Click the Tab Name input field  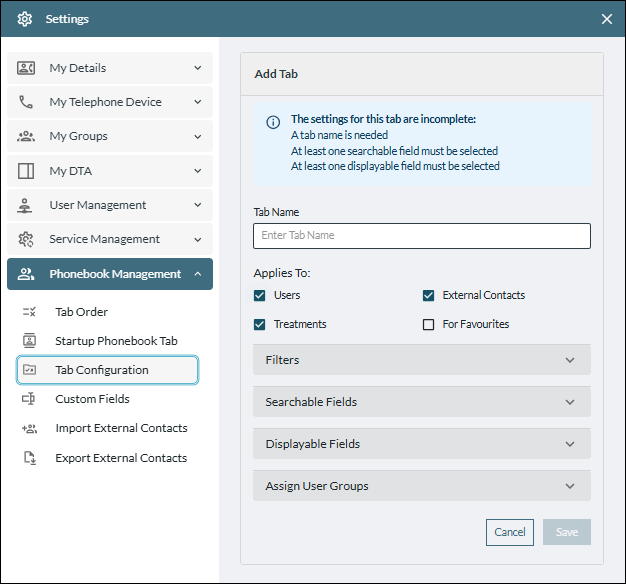[421, 236]
